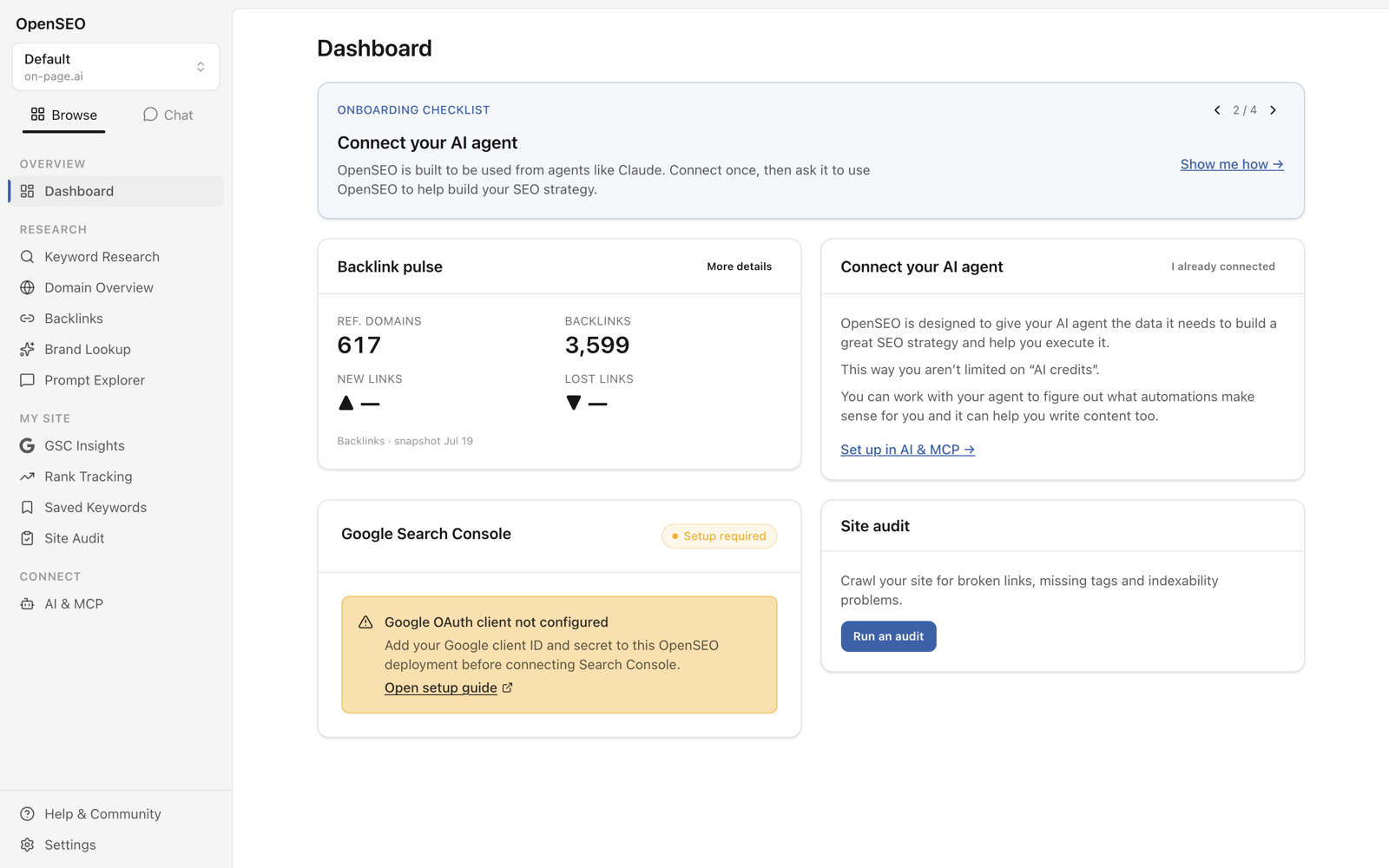The height and width of the screenshot is (868, 1389).
Task: Click I already connected button
Action: pyautogui.click(x=1223, y=266)
